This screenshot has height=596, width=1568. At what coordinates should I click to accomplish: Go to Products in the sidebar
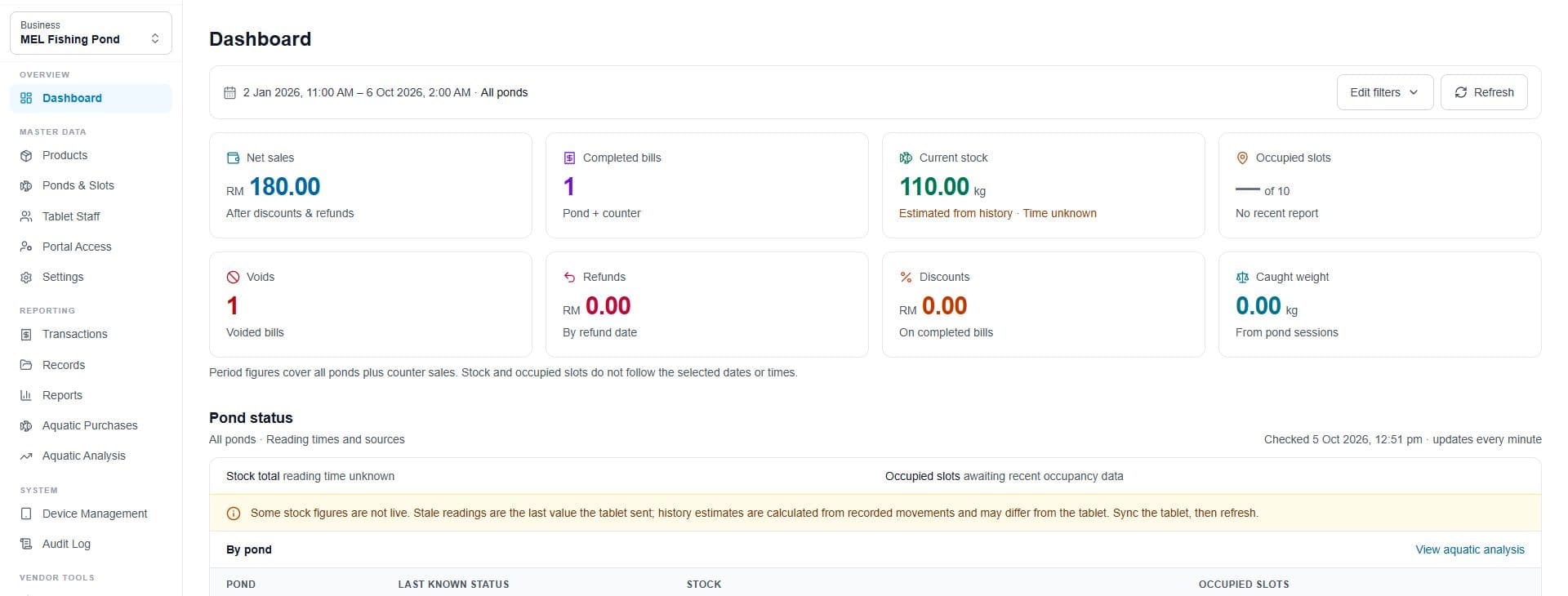pos(91,155)
